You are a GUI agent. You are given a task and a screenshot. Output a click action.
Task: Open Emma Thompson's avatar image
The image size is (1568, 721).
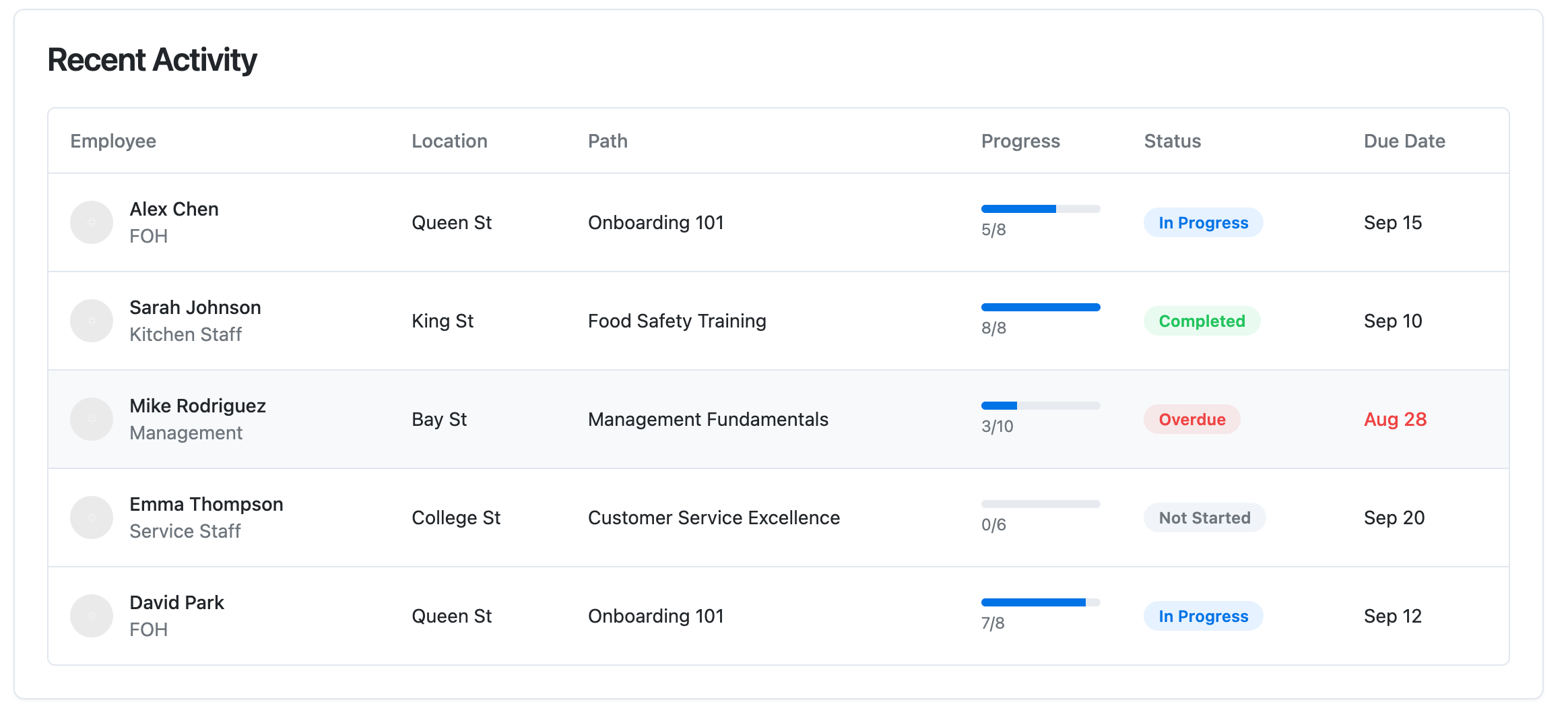[91, 518]
